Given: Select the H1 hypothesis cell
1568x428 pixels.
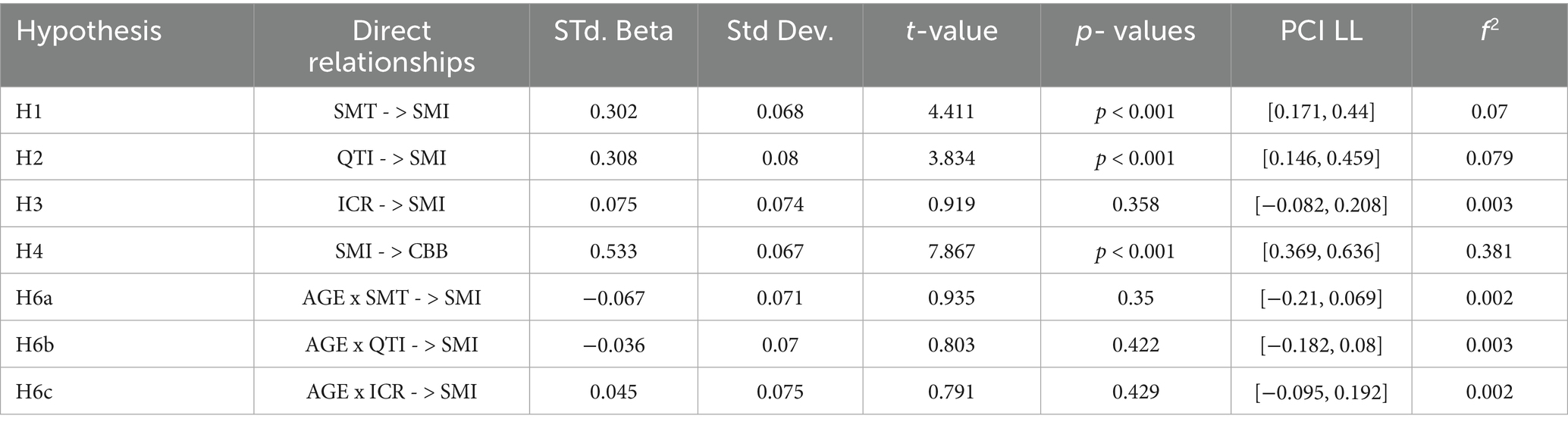Looking at the screenshot, I should coord(29,111).
